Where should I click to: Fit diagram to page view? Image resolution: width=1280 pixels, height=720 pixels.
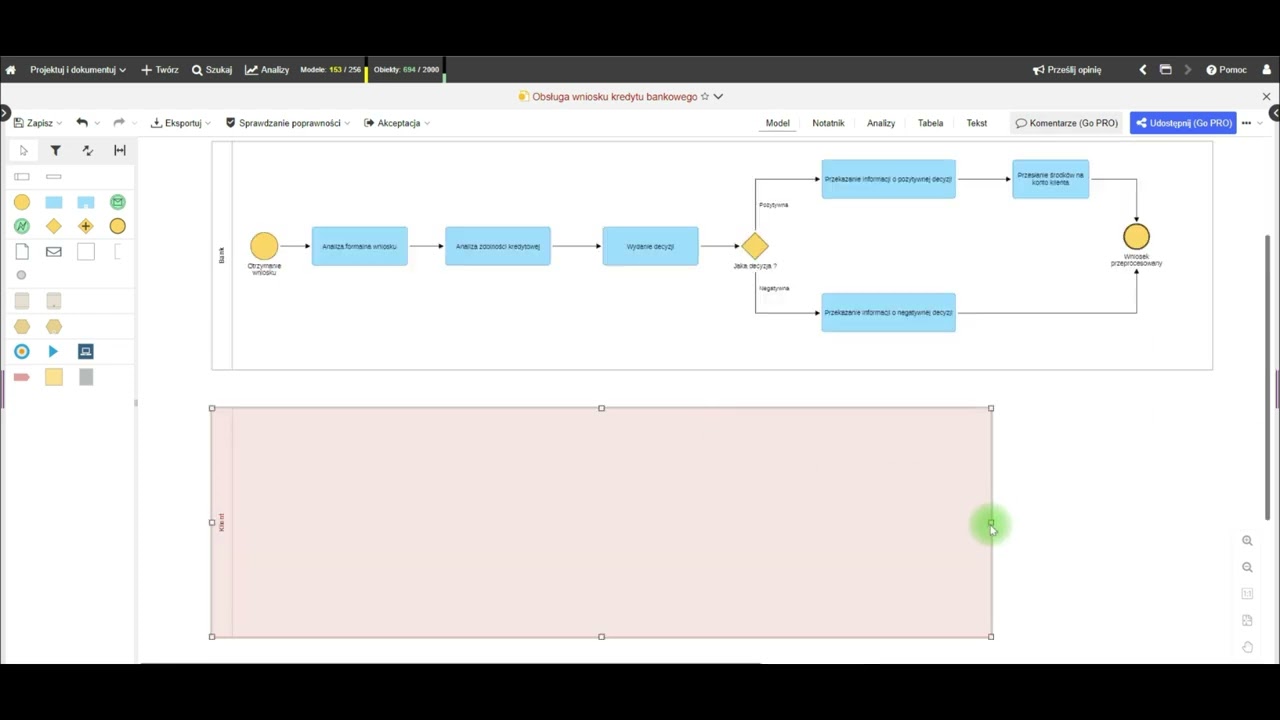point(1247,621)
